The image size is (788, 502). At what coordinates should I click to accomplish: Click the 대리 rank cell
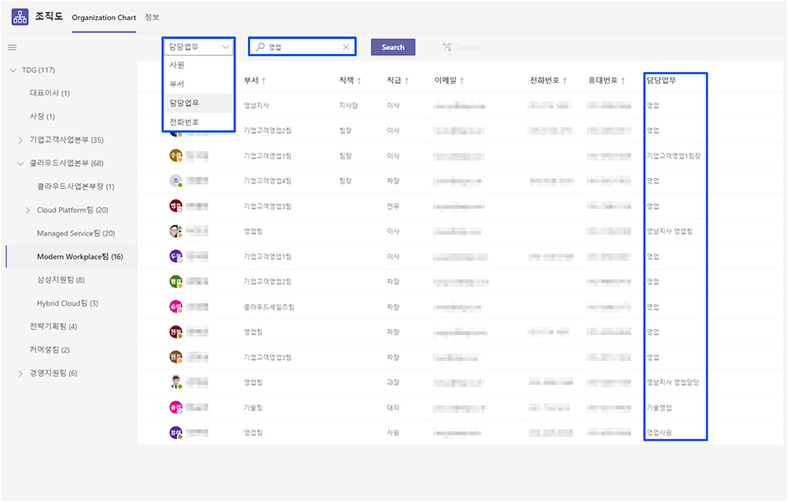[393, 408]
